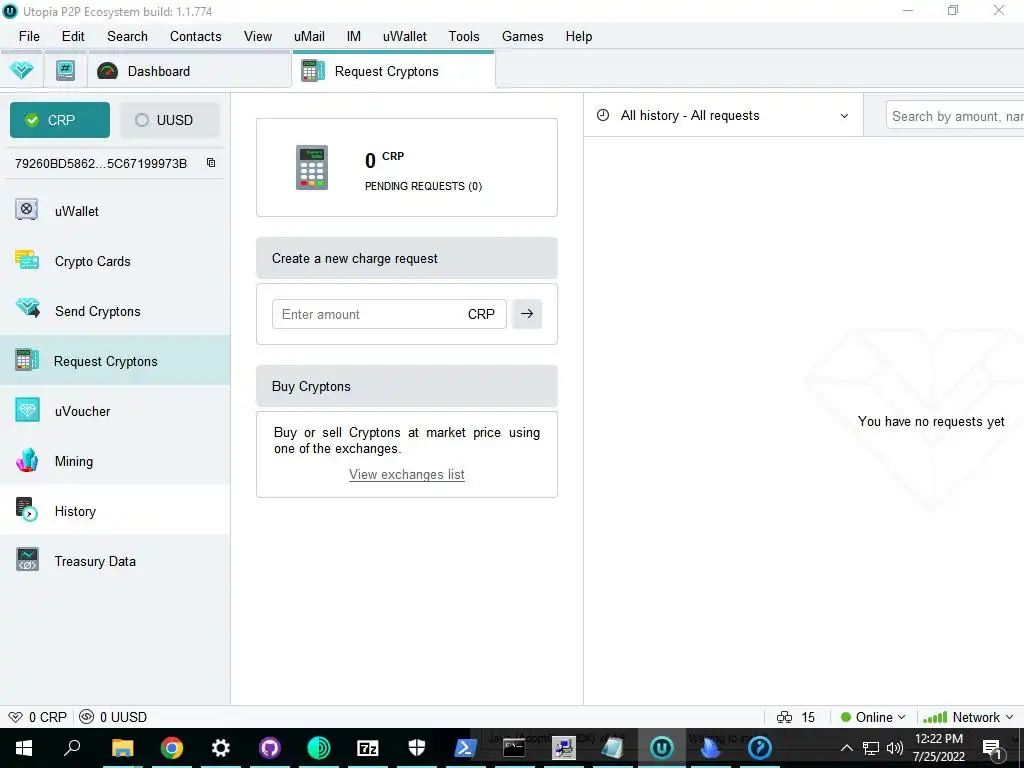The height and width of the screenshot is (768, 1024).
Task: Click the Buy Cryptons header
Action: point(407,387)
